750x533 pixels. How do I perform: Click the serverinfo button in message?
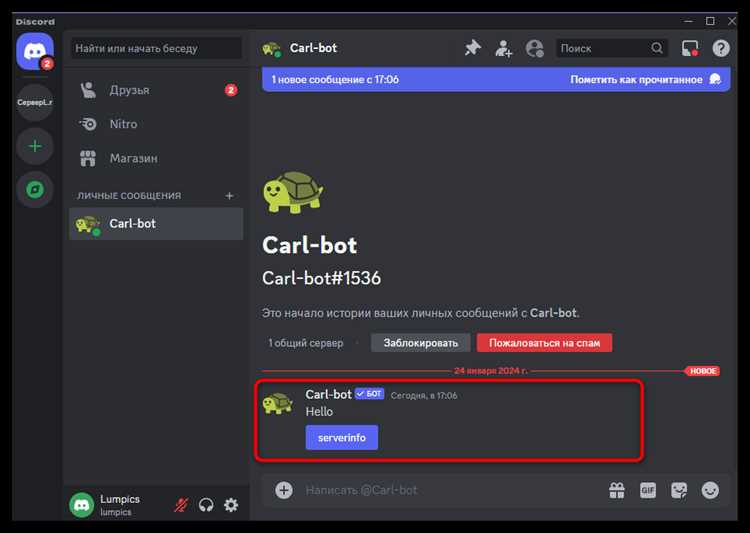point(342,437)
